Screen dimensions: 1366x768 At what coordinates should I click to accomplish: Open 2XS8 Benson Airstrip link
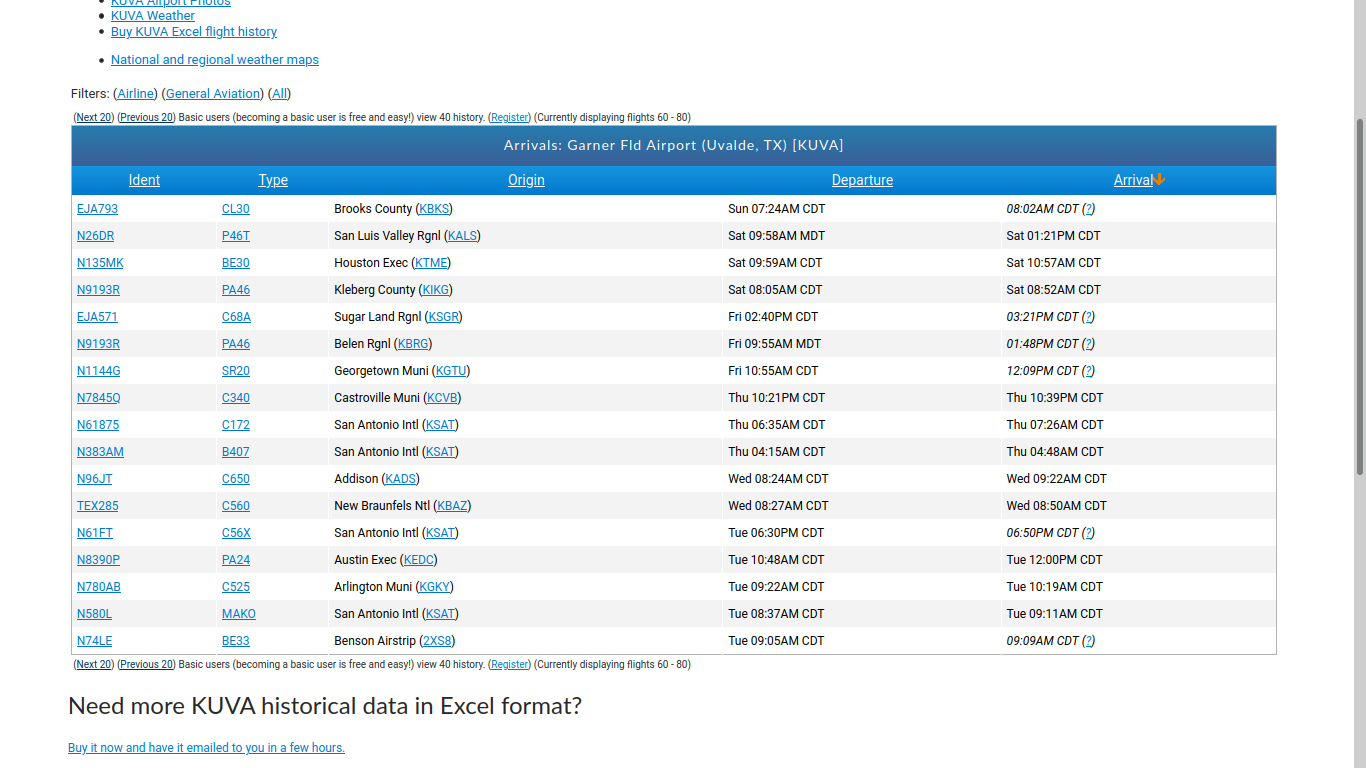(437, 641)
